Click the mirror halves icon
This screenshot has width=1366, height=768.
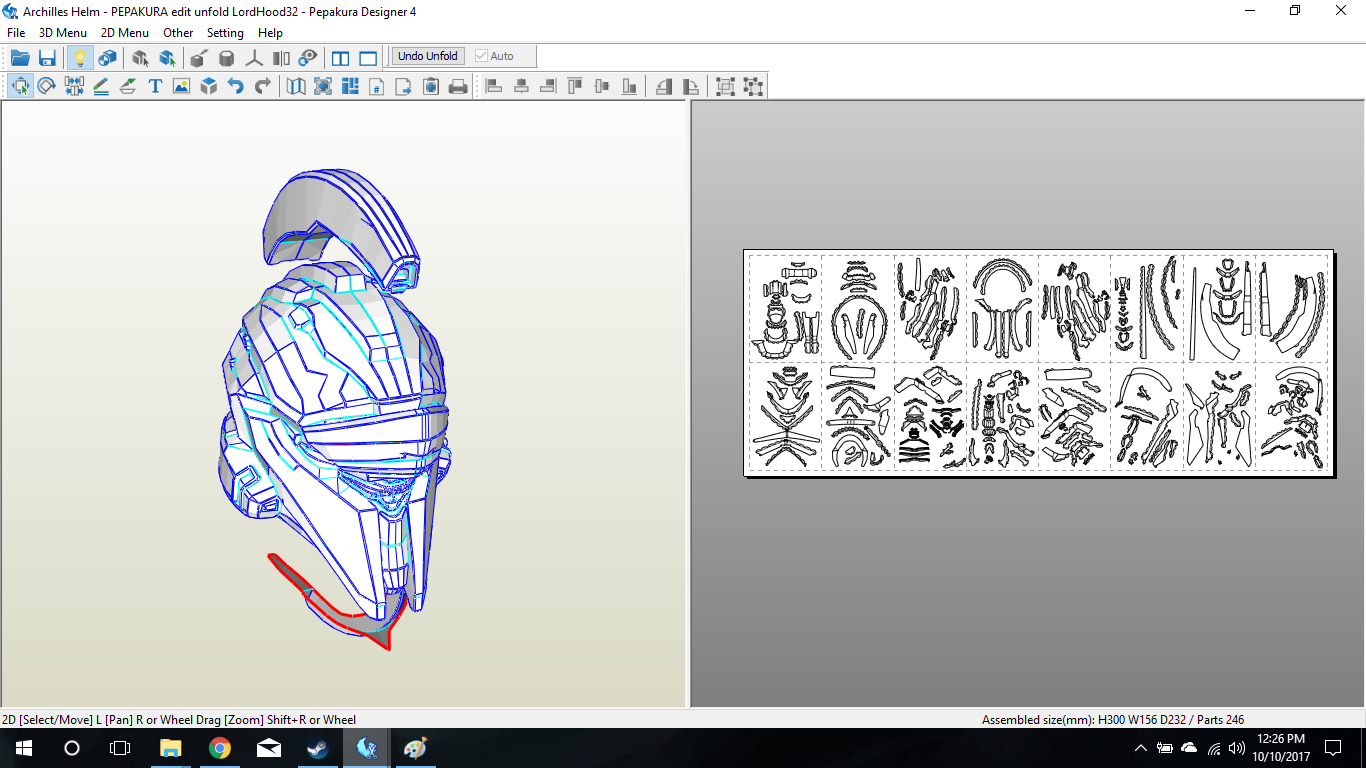[281, 57]
